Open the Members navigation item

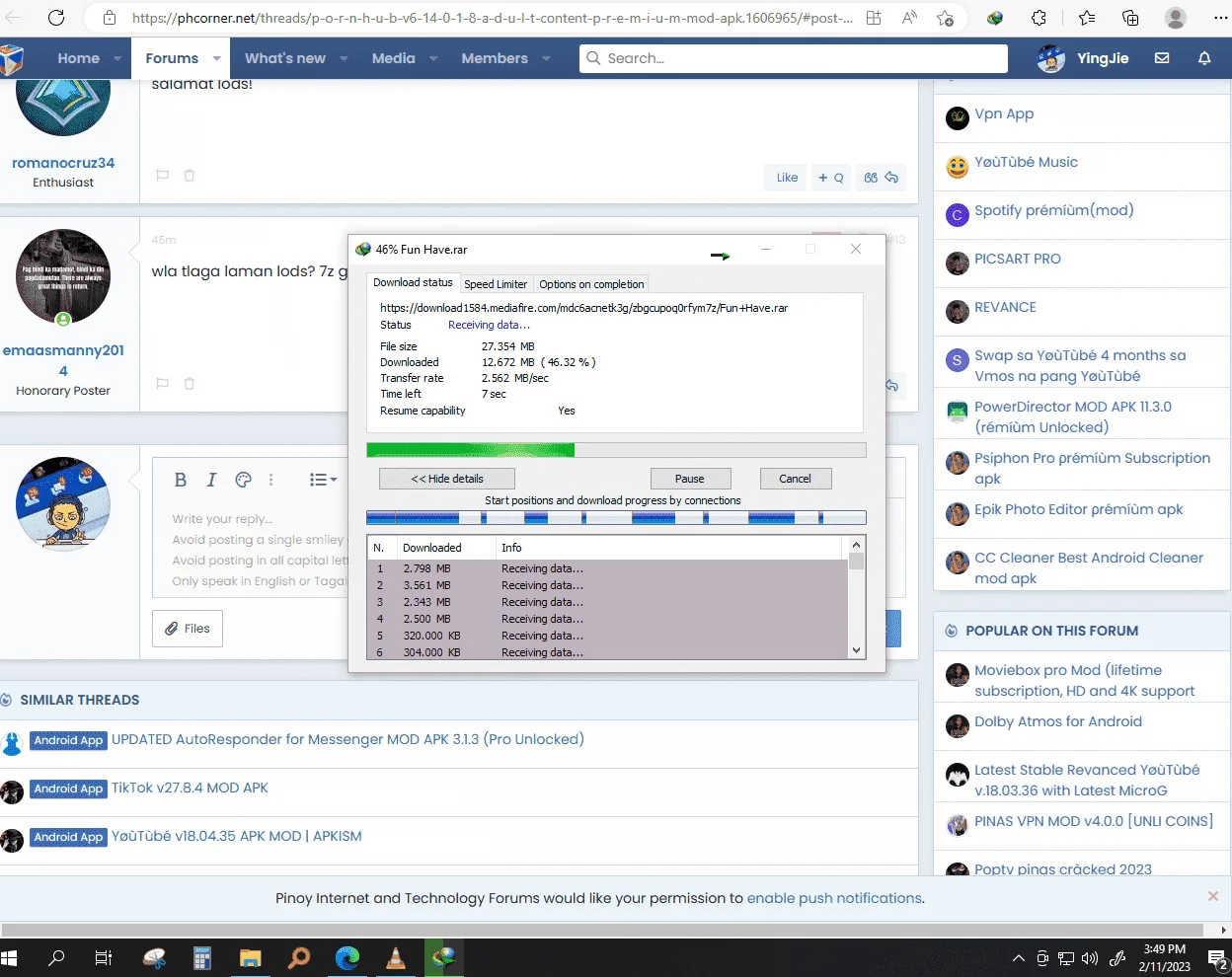(x=495, y=58)
